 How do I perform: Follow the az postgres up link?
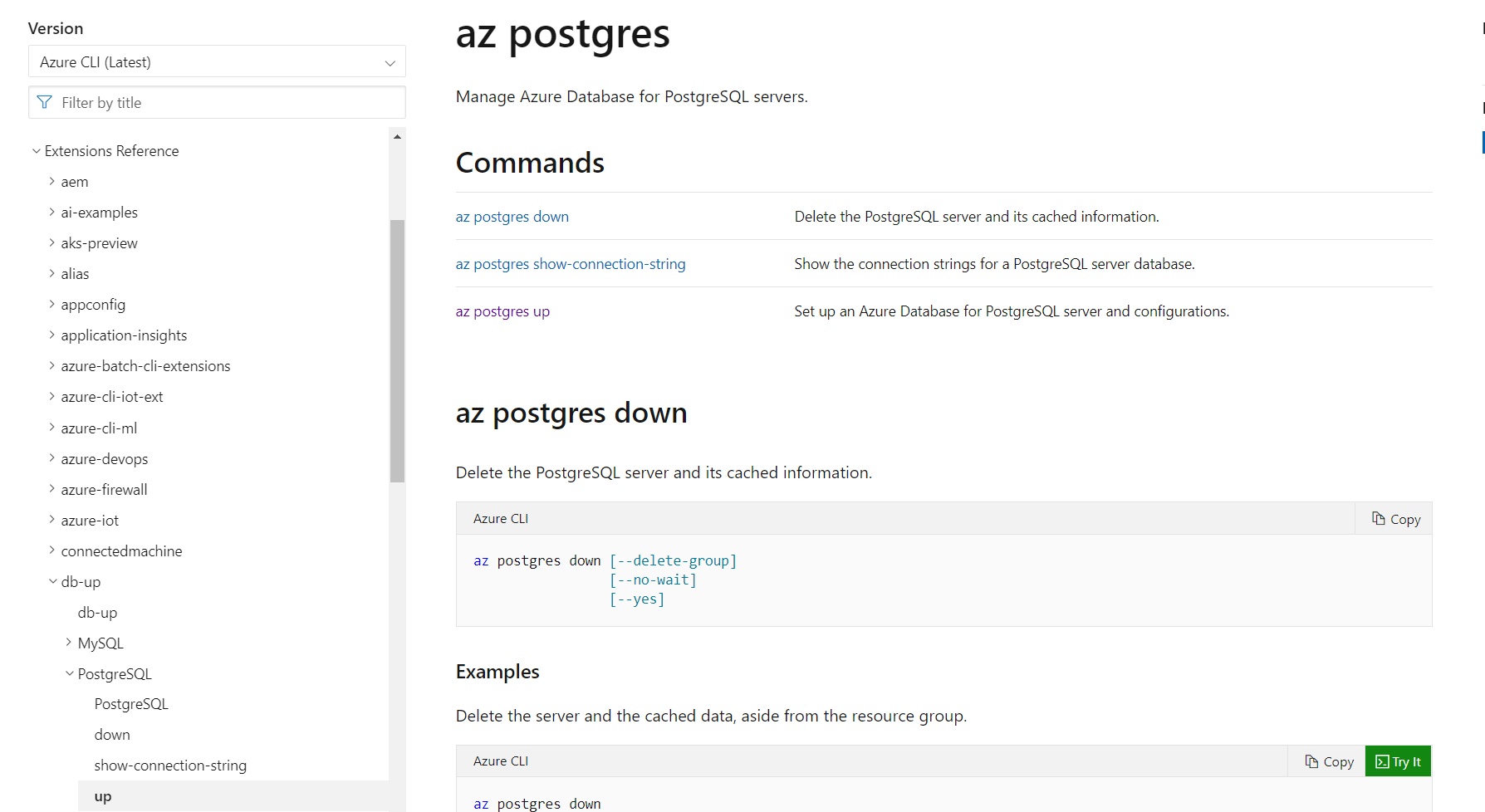click(502, 311)
